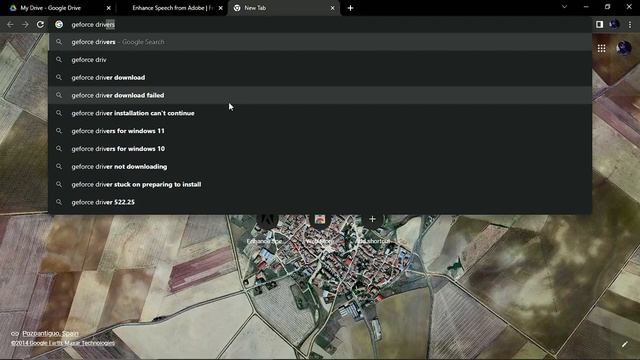Open a new browser tab with plus button
This screenshot has height=360, width=640.
click(x=350, y=8)
